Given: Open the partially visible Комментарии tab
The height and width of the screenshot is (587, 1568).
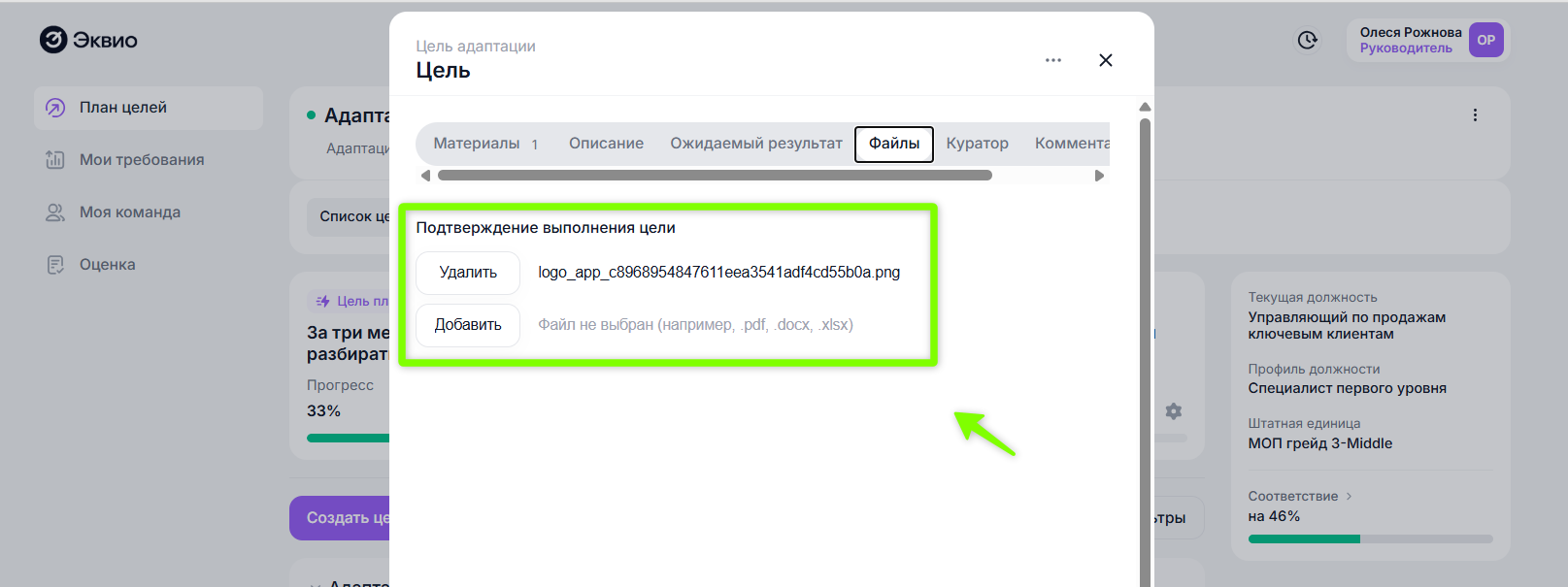Looking at the screenshot, I should tap(1072, 144).
